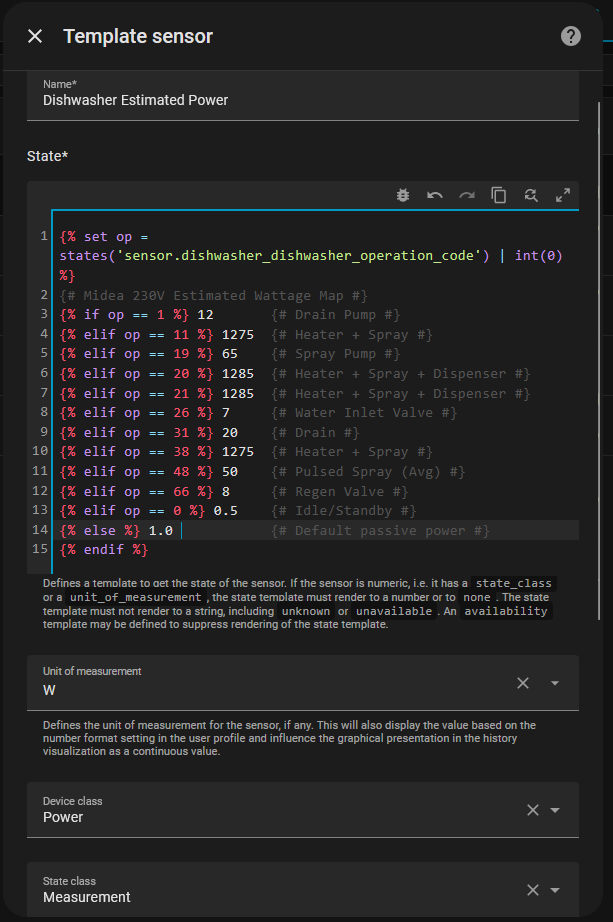Image resolution: width=613 pixels, height=922 pixels.
Task: Redo the template edit
Action: 467,196
